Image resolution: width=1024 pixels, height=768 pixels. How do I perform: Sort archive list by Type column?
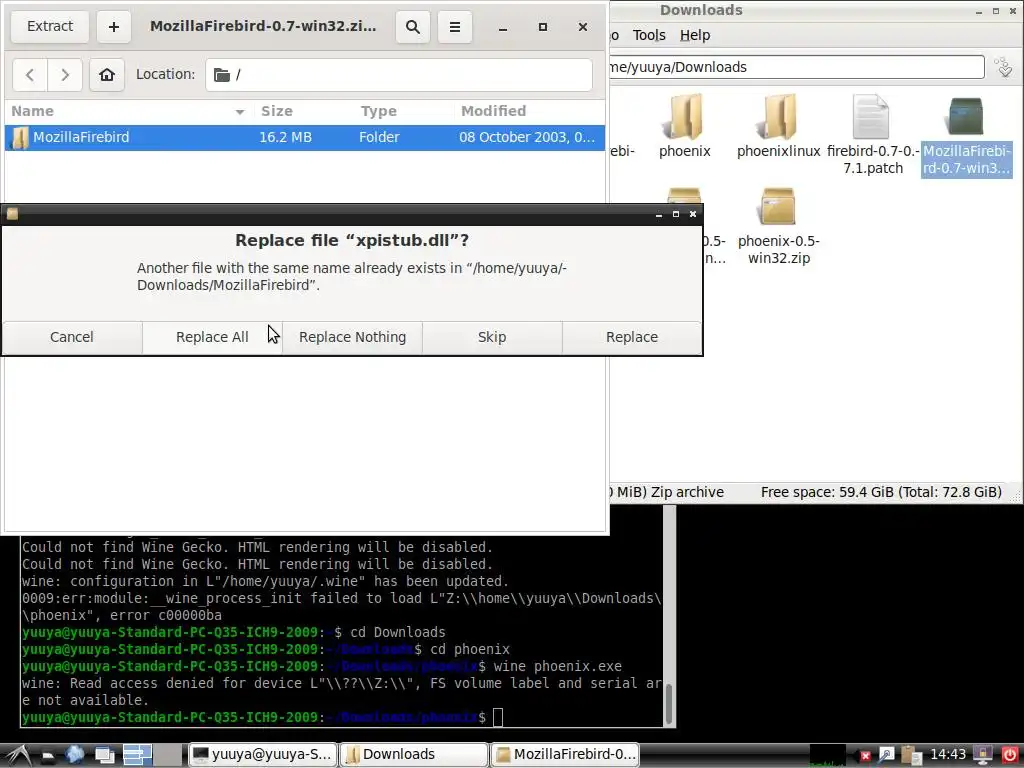click(403, 111)
